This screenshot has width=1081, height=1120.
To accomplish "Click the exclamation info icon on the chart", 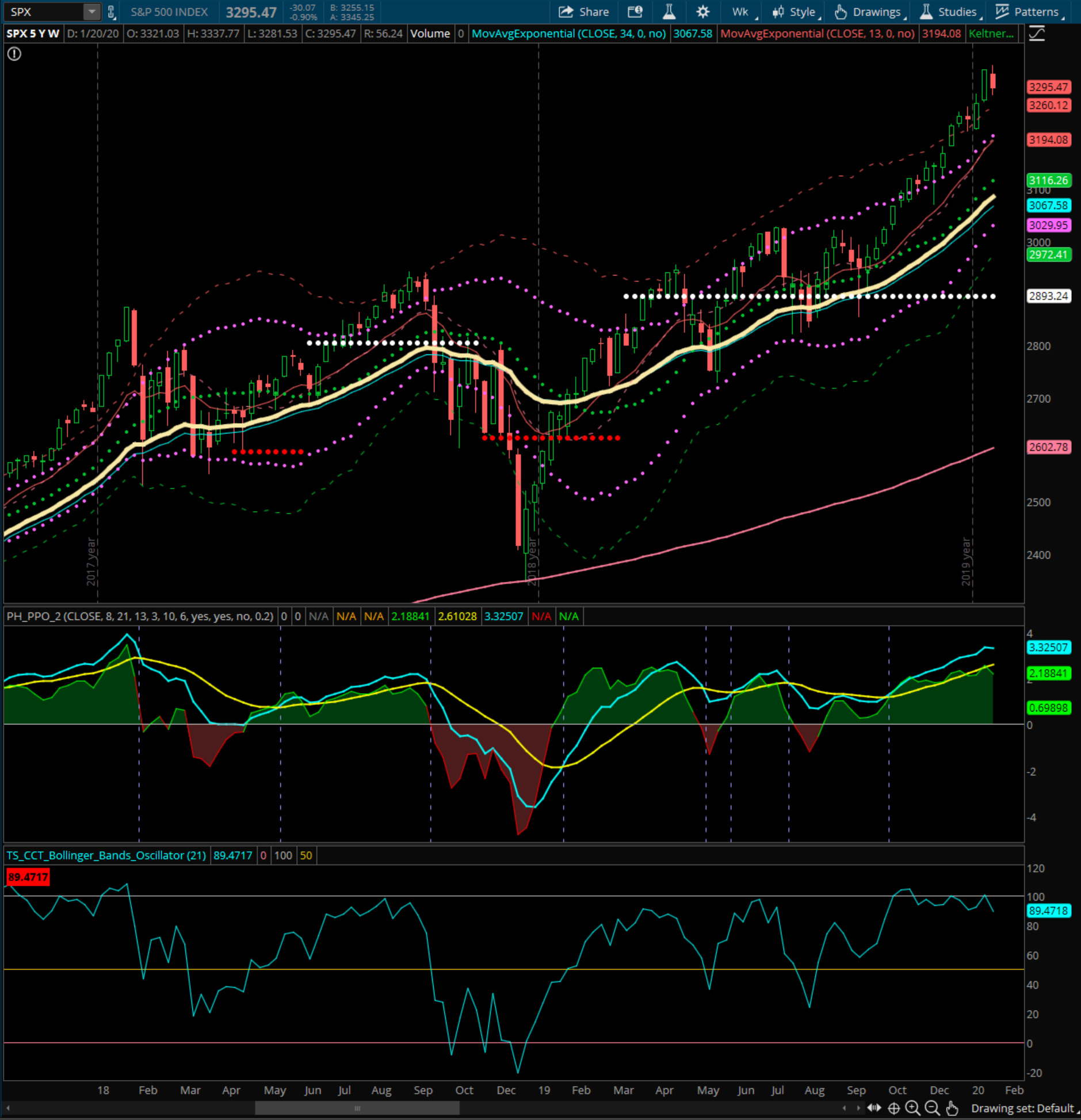I will click(14, 54).
